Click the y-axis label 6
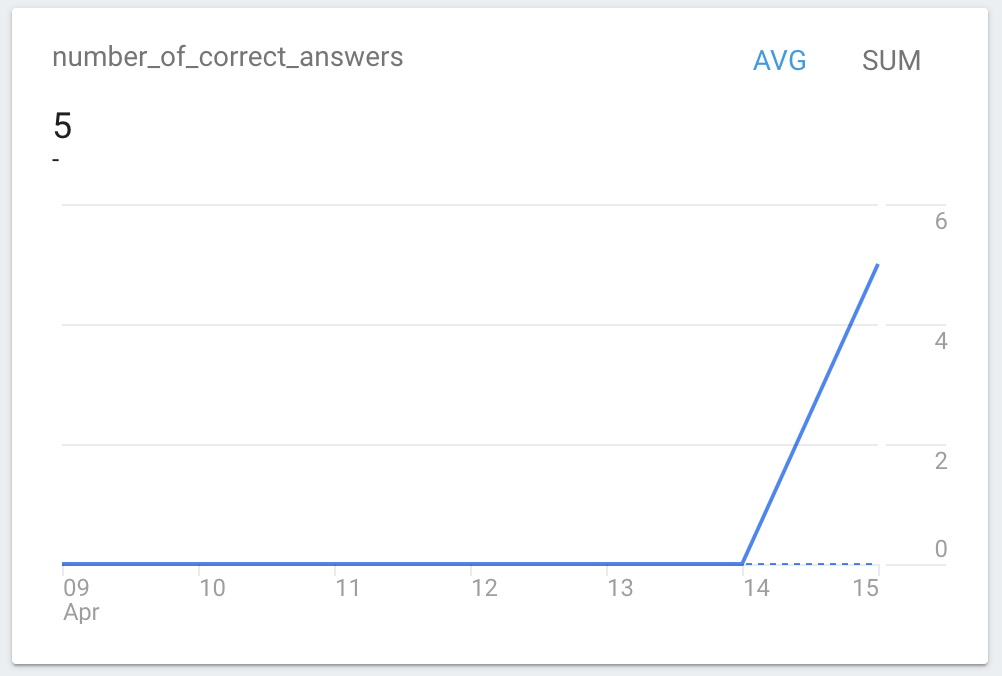This screenshot has height=676, width=1002. click(940, 222)
